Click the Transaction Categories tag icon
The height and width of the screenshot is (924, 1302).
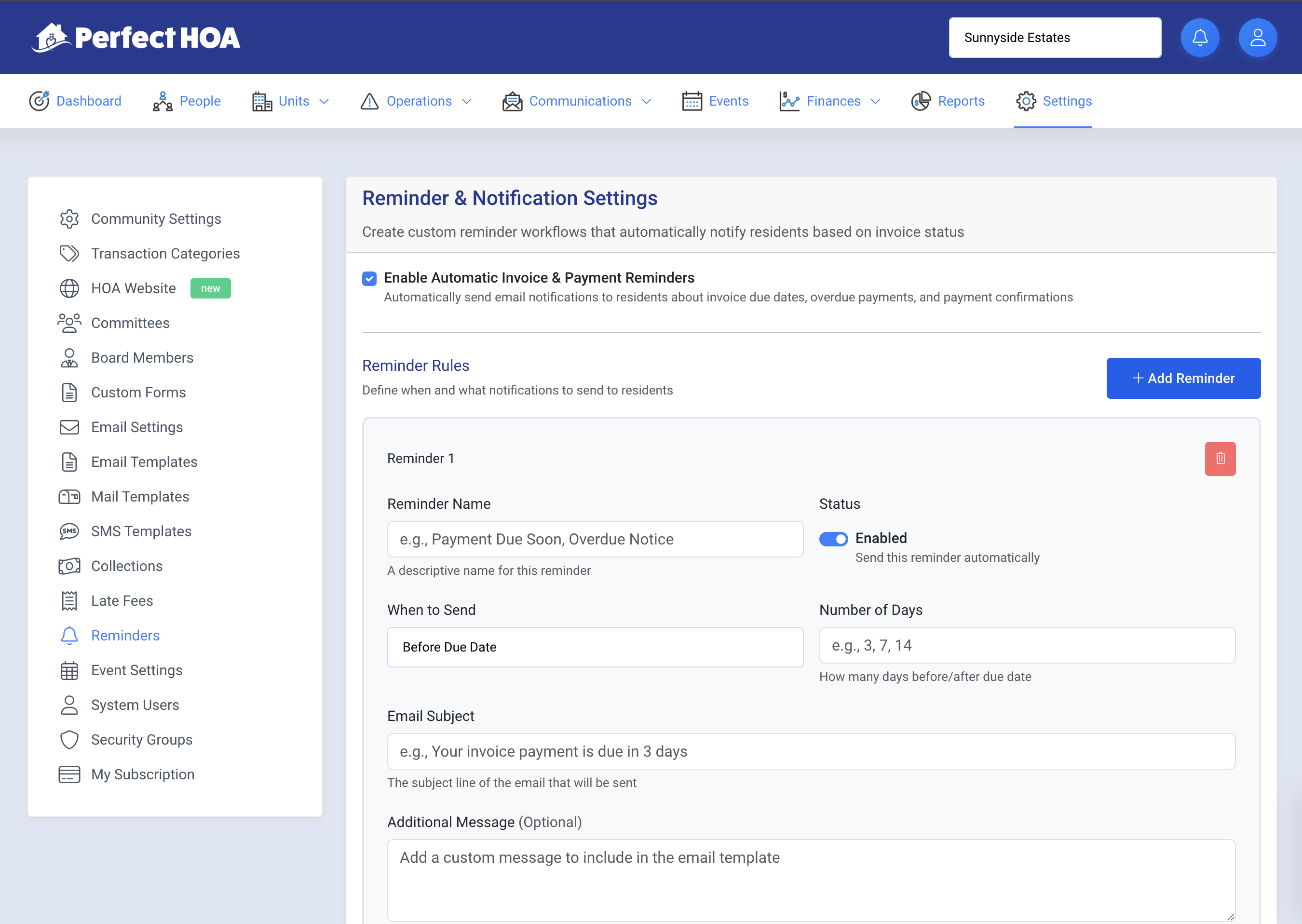pos(69,254)
